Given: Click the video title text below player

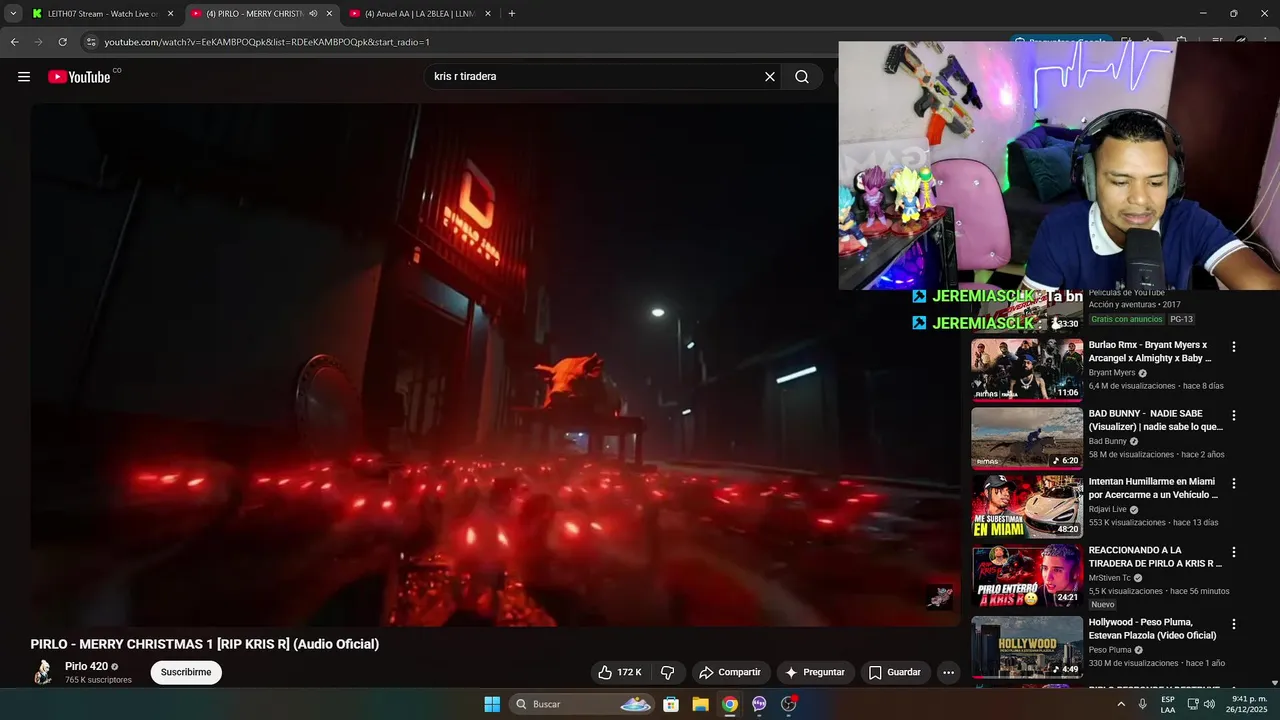Looking at the screenshot, I should (205, 644).
